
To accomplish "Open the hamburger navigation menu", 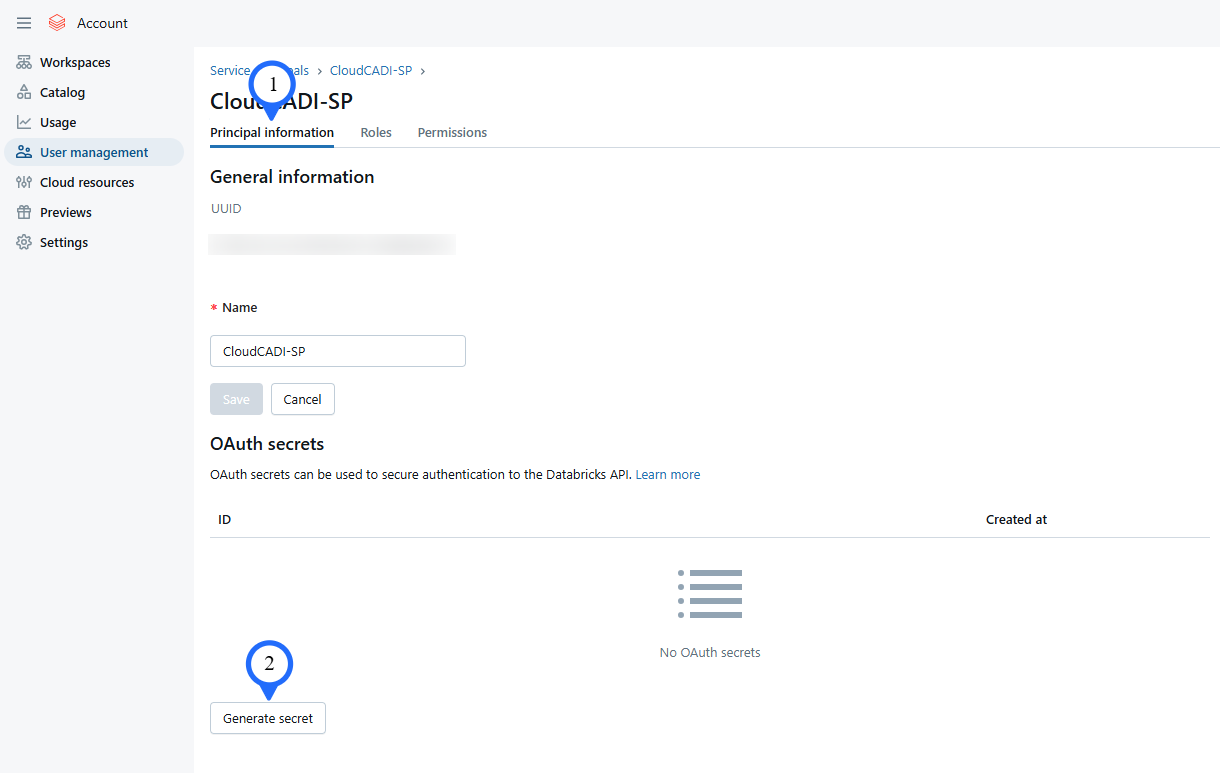I will [x=24, y=23].
